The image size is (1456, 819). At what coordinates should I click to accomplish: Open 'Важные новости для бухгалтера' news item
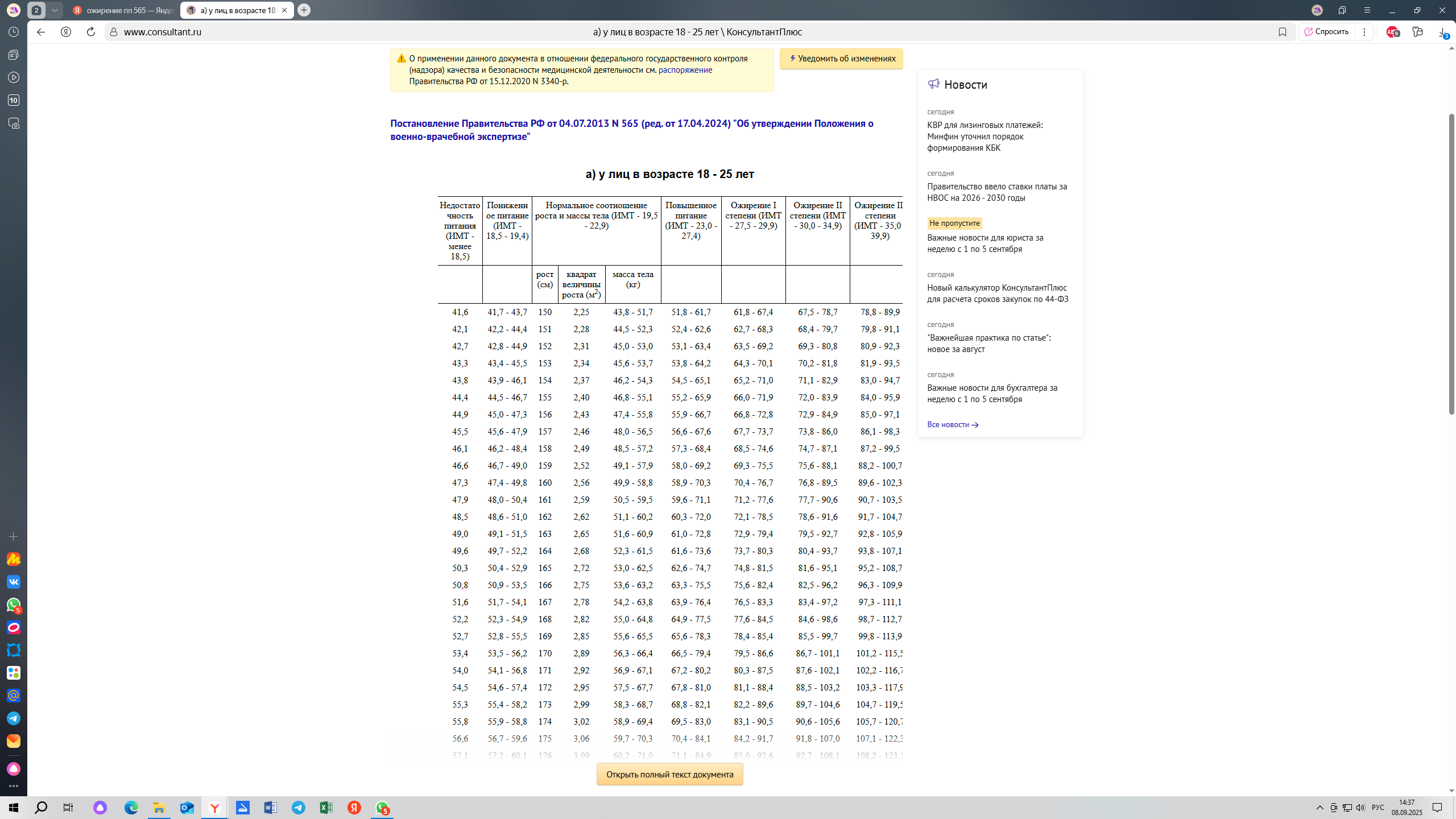click(992, 394)
